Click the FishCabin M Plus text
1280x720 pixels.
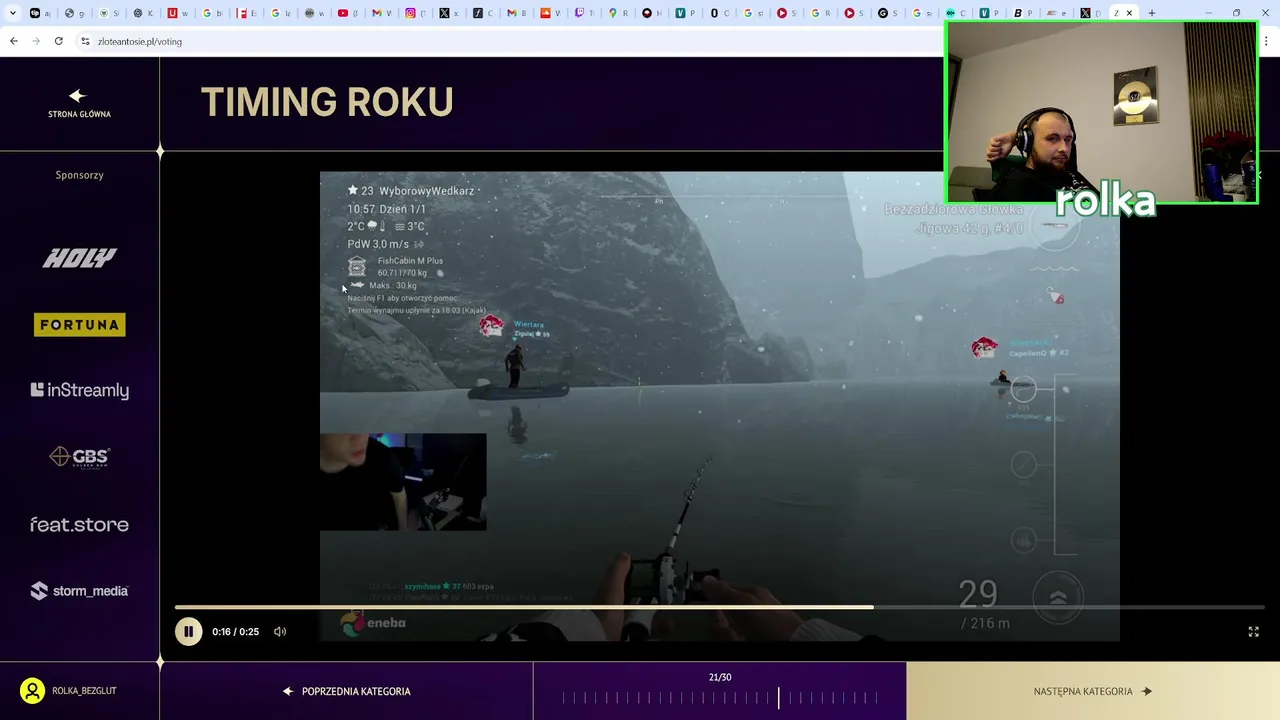pyautogui.click(x=410, y=261)
